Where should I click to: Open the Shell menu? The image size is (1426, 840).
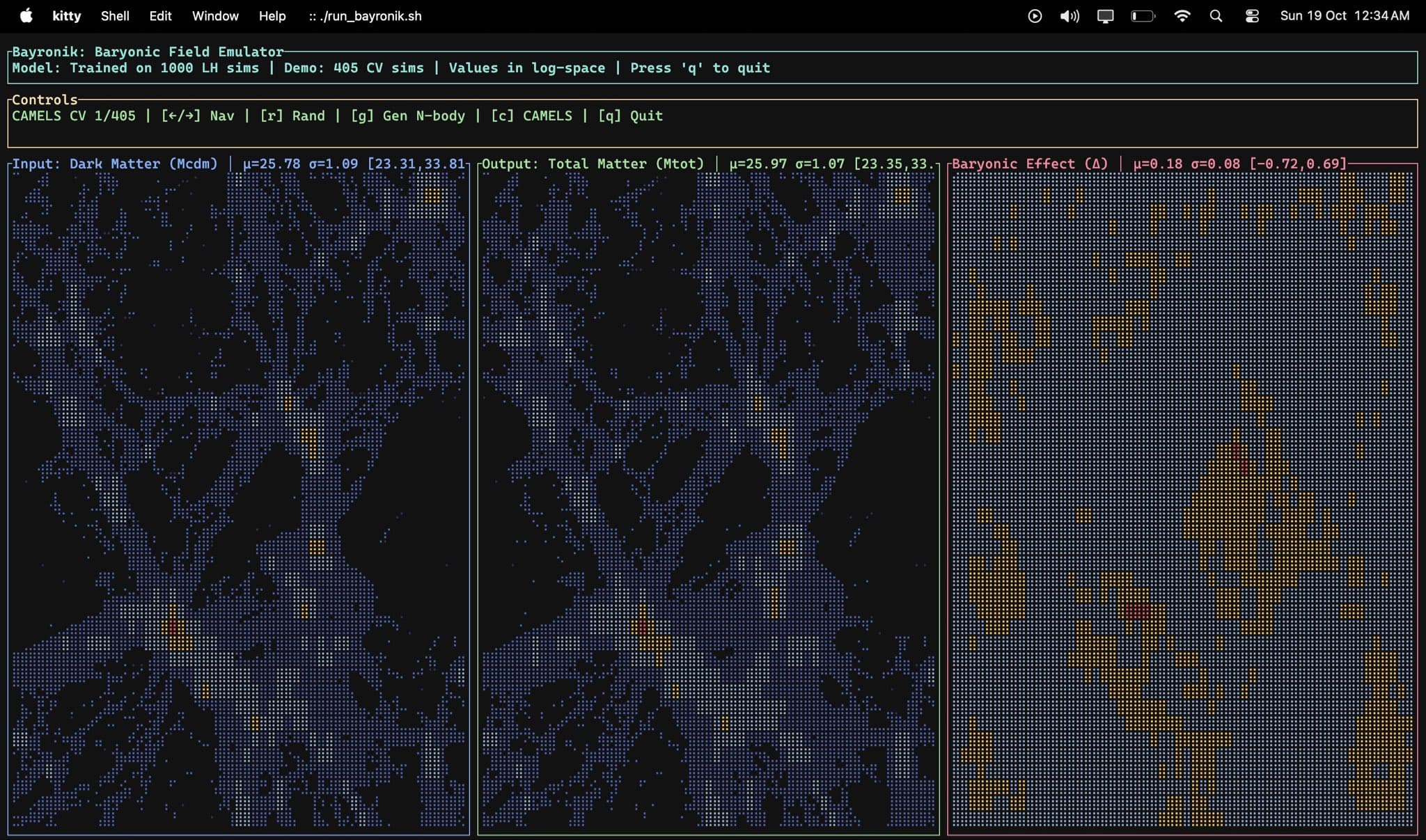(x=116, y=15)
